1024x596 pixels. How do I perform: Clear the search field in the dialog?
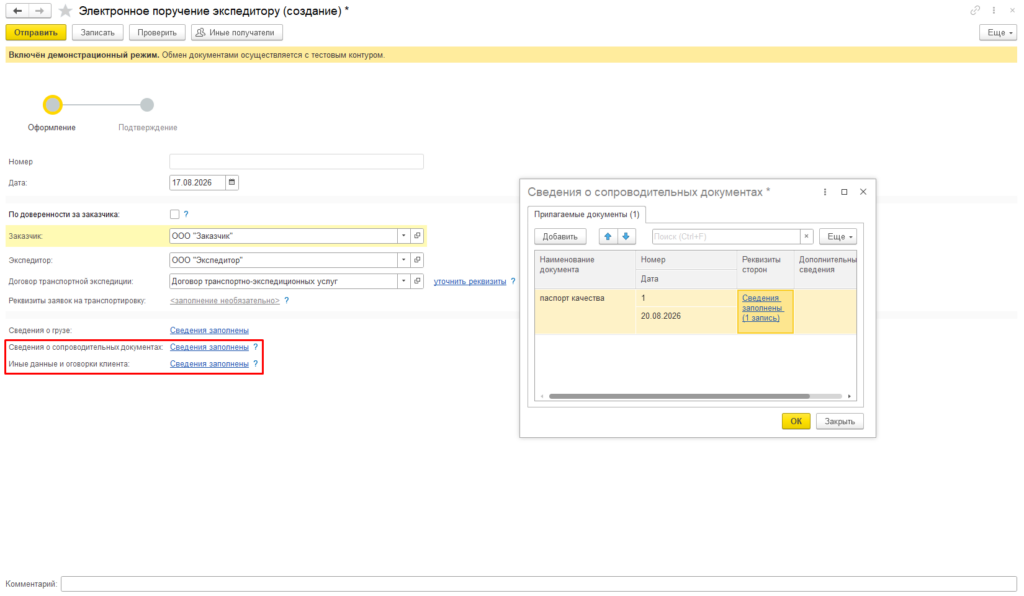click(807, 236)
